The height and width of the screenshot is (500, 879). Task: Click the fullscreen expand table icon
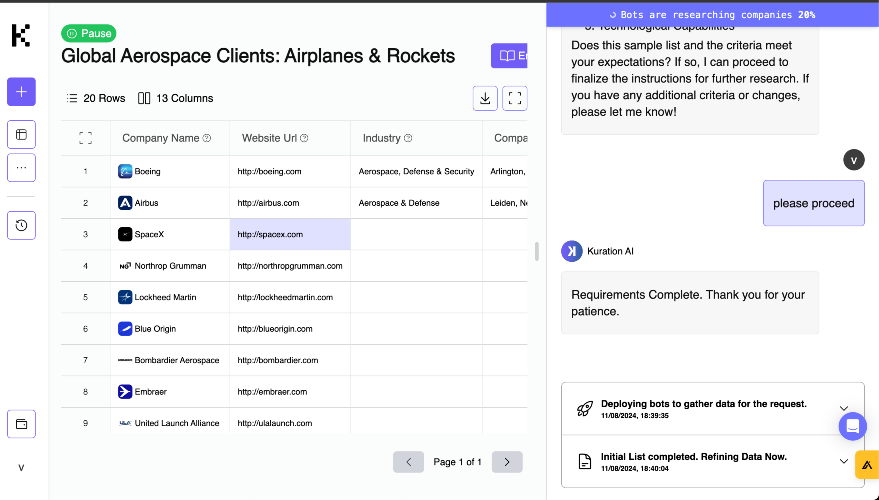click(515, 98)
